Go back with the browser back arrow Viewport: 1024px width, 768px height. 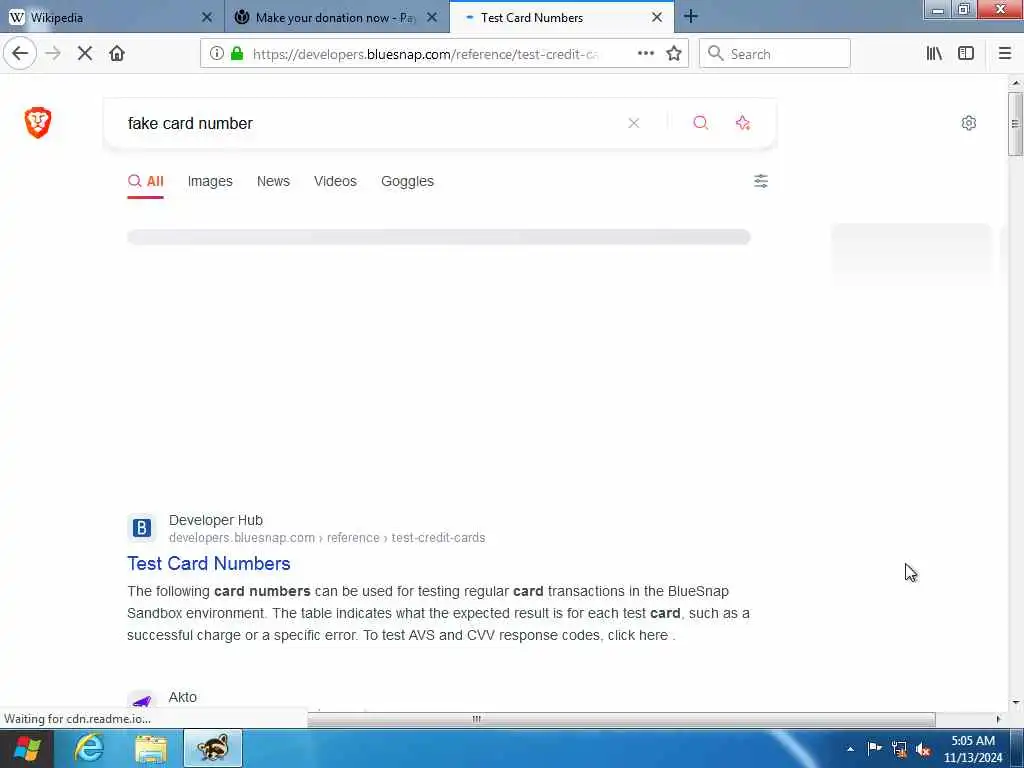(x=20, y=54)
